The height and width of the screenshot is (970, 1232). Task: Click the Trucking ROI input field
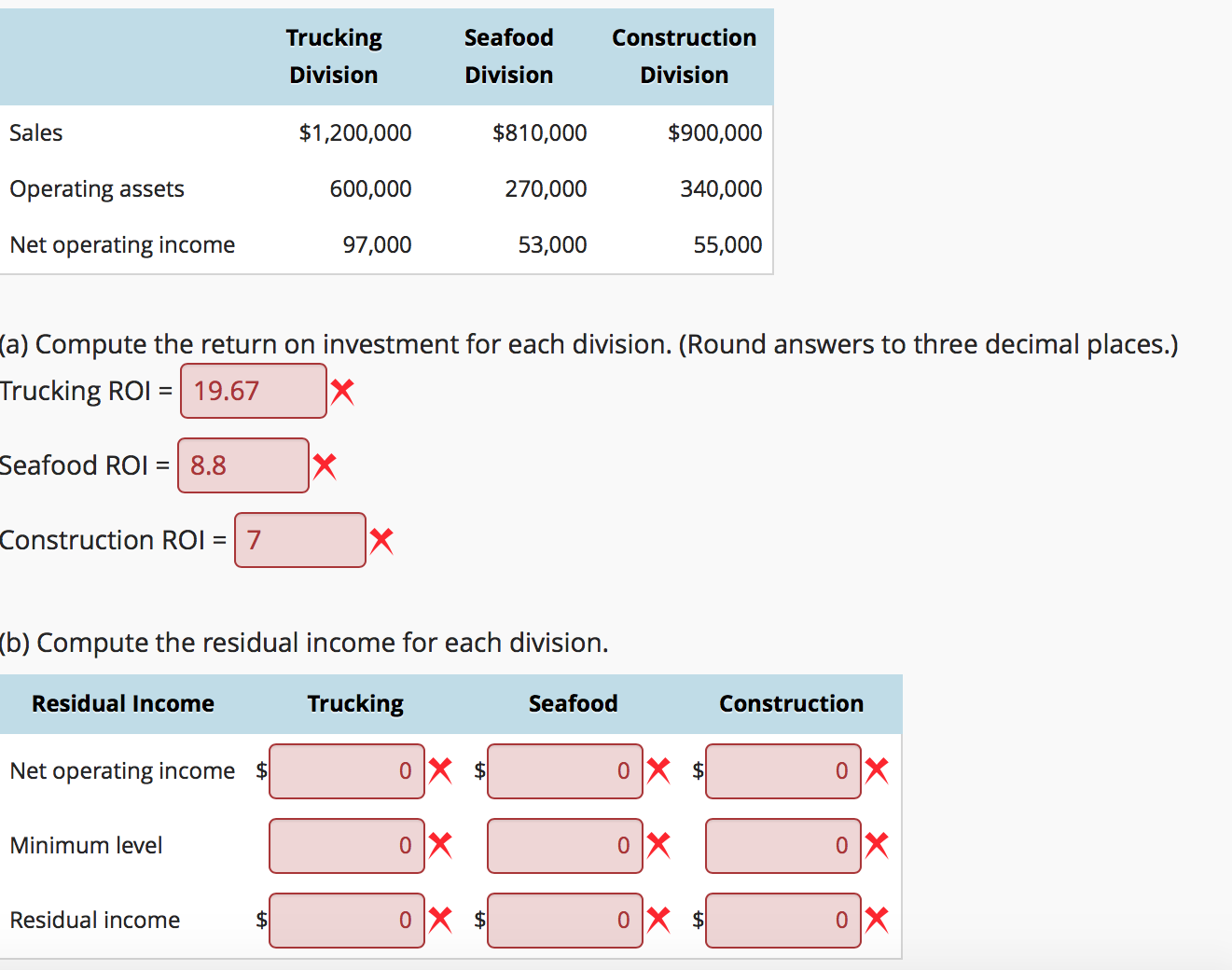[x=254, y=391]
